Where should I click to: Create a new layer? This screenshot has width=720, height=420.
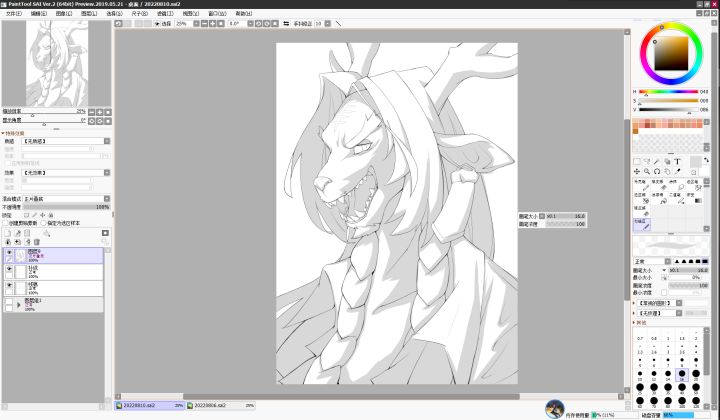click(x=8, y=233)
